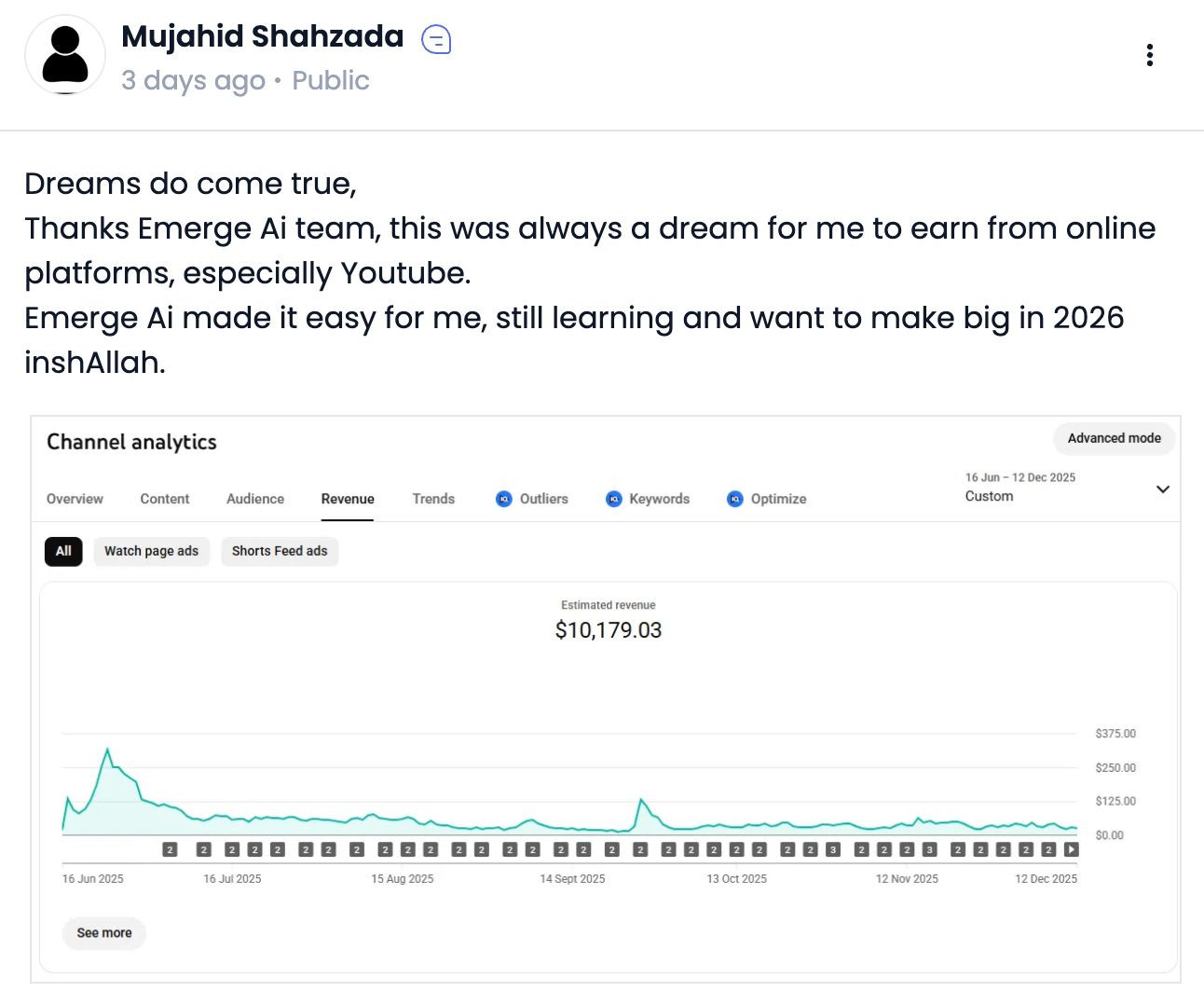Expand the date range dropdown chevron
1204x1005 pixels.
coord(1162,489)
